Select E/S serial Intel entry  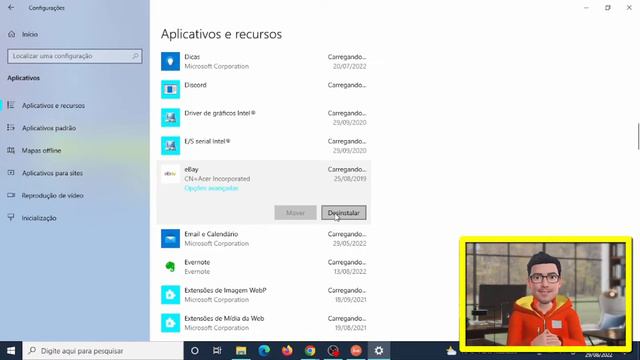(x=207, y=141)
